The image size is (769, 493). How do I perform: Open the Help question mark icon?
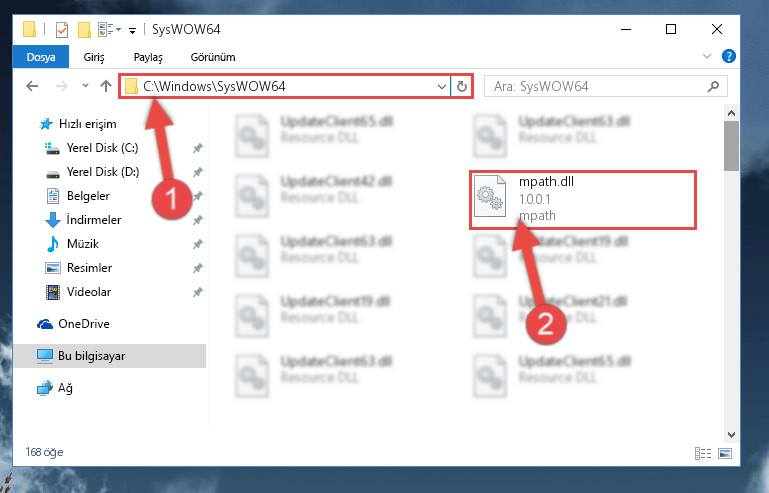pos(728,56)
